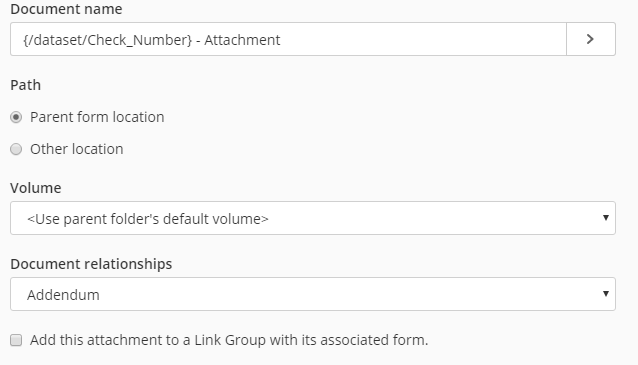Place cursor after the word Attachment
638x365 pixels.
point(280,40)
